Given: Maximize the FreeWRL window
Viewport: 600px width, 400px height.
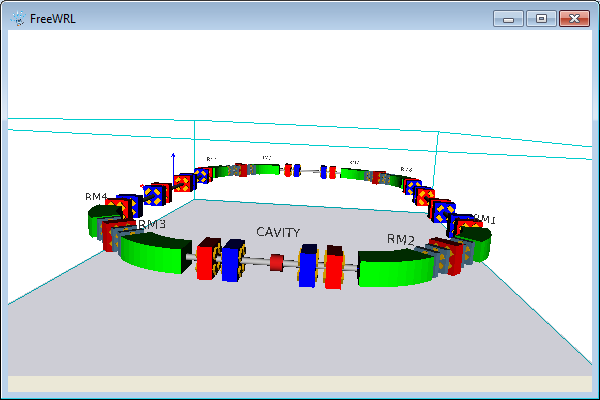Looking at the screenshot, I should pos(541,18).
